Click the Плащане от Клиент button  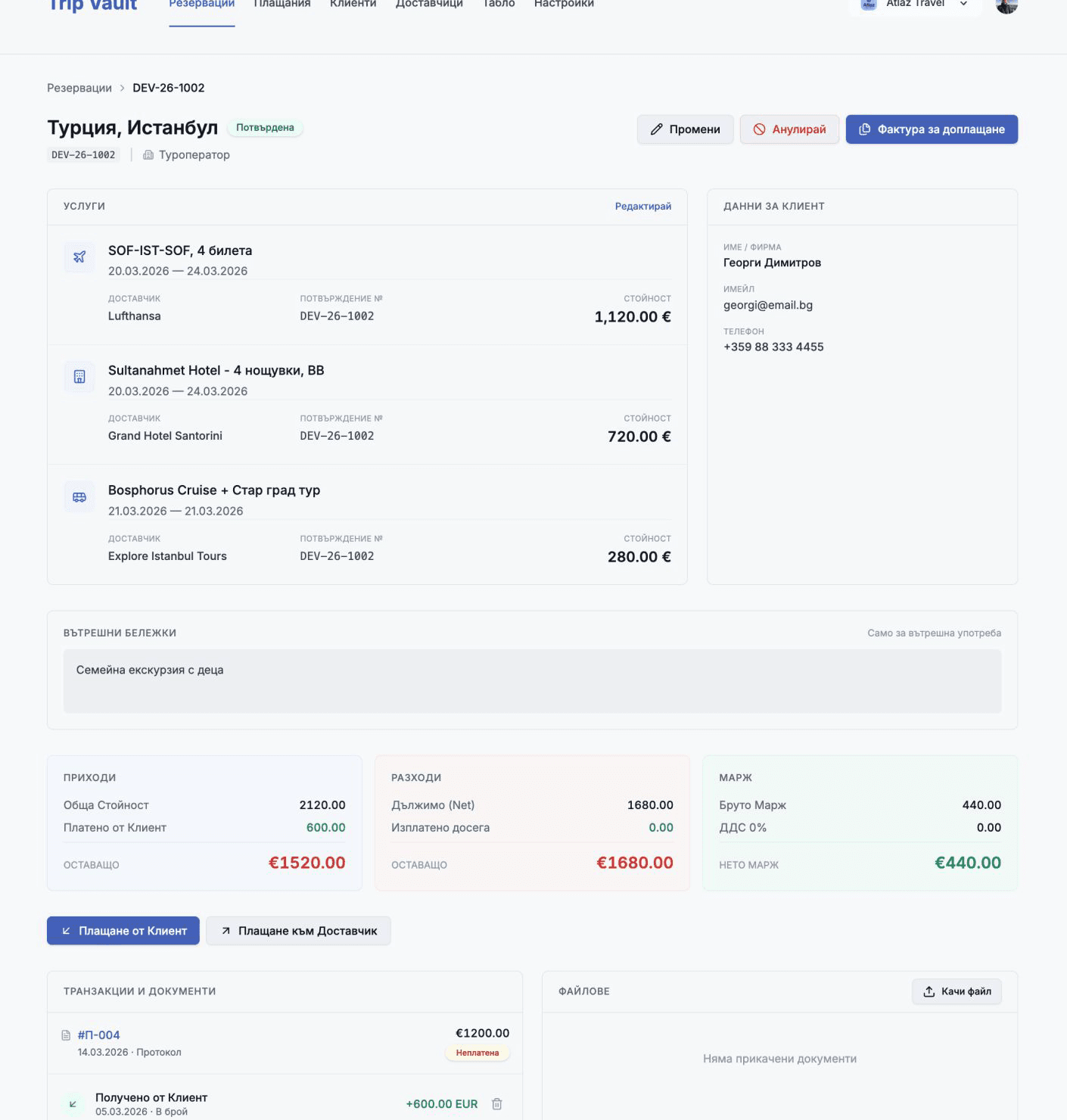[123, 931]
